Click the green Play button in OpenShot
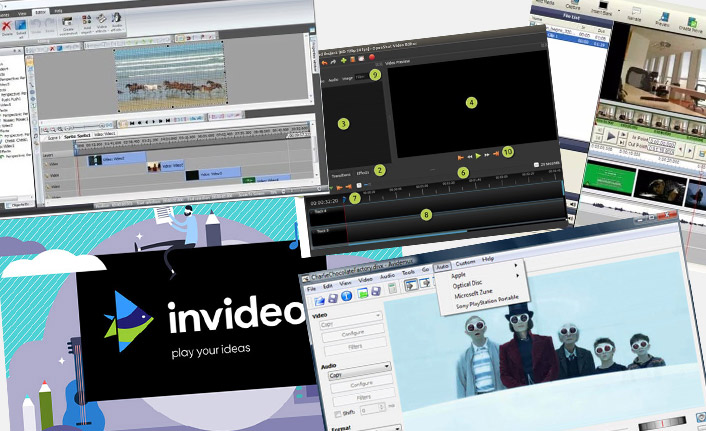Screen dimensions: 706x431 [478, 156]
